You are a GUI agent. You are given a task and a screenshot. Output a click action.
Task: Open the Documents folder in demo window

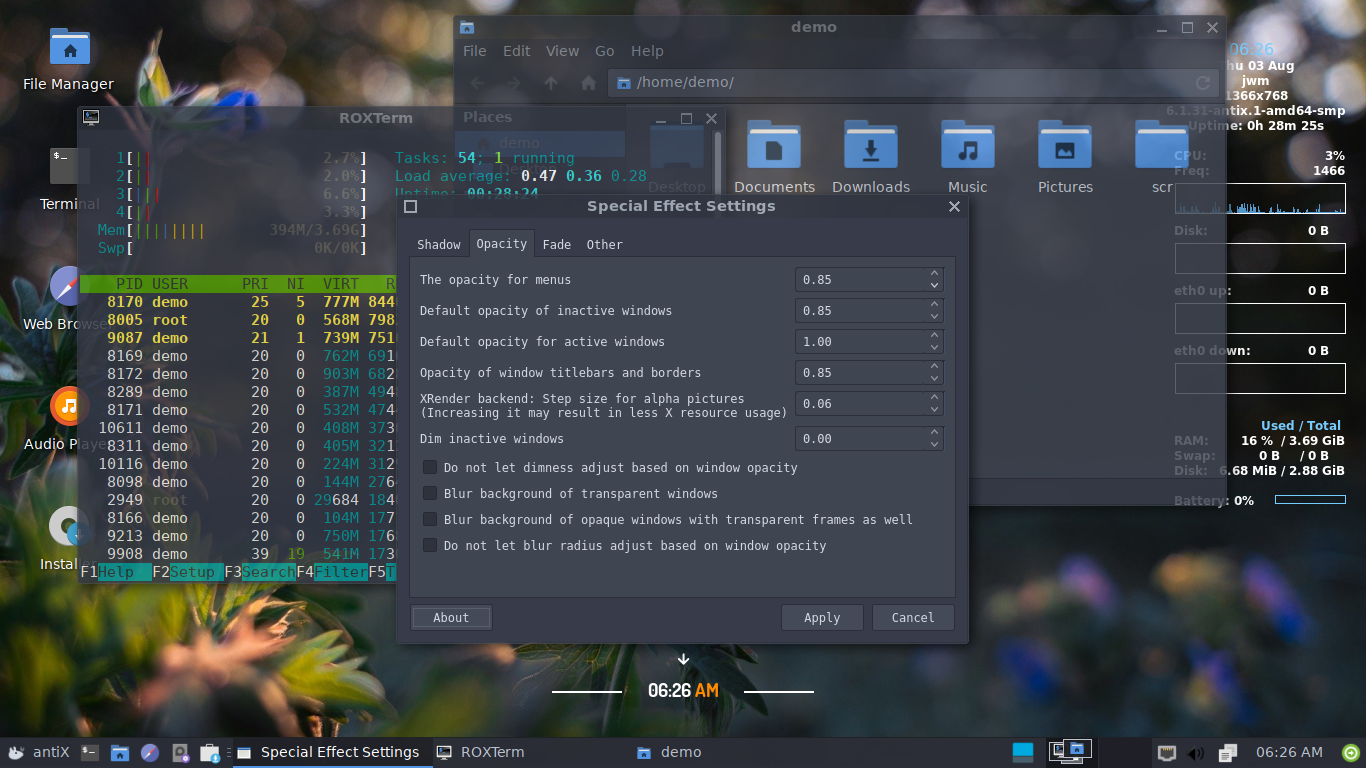[774, 157]
